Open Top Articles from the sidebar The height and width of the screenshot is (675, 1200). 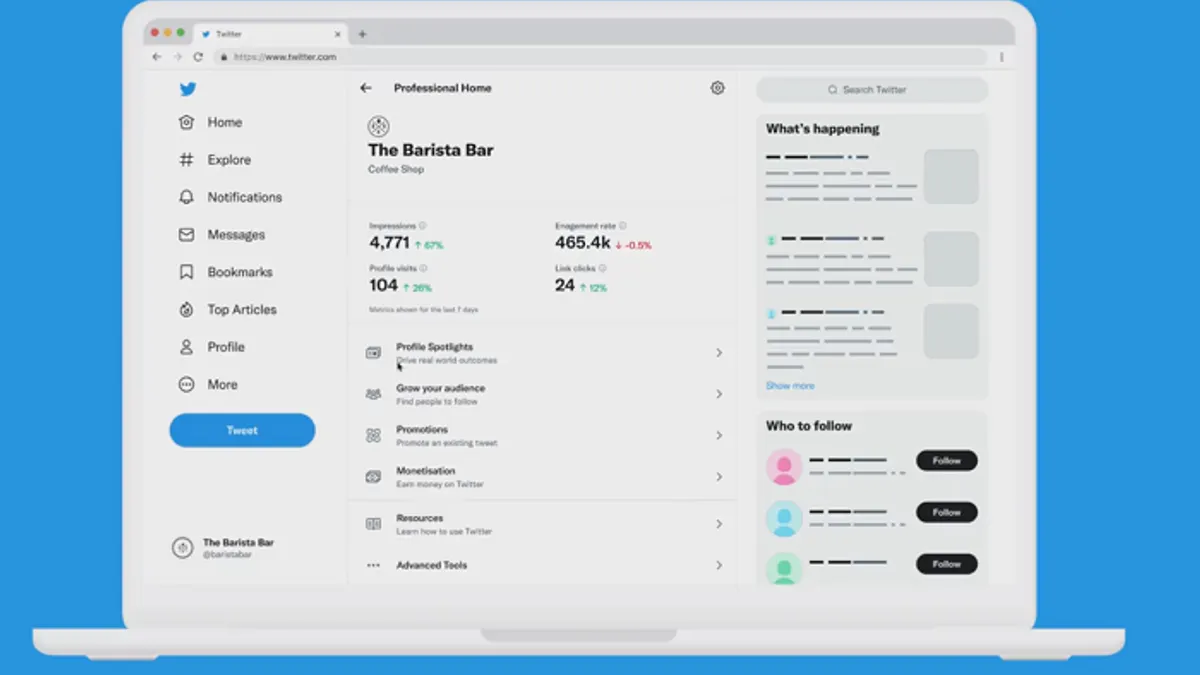227,310
